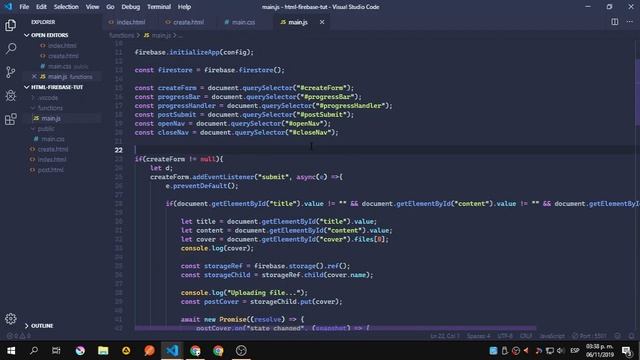The width and height of the screenshot is (640, 360).
Task: Open the Manage gear icon
Action: [11, 319]
